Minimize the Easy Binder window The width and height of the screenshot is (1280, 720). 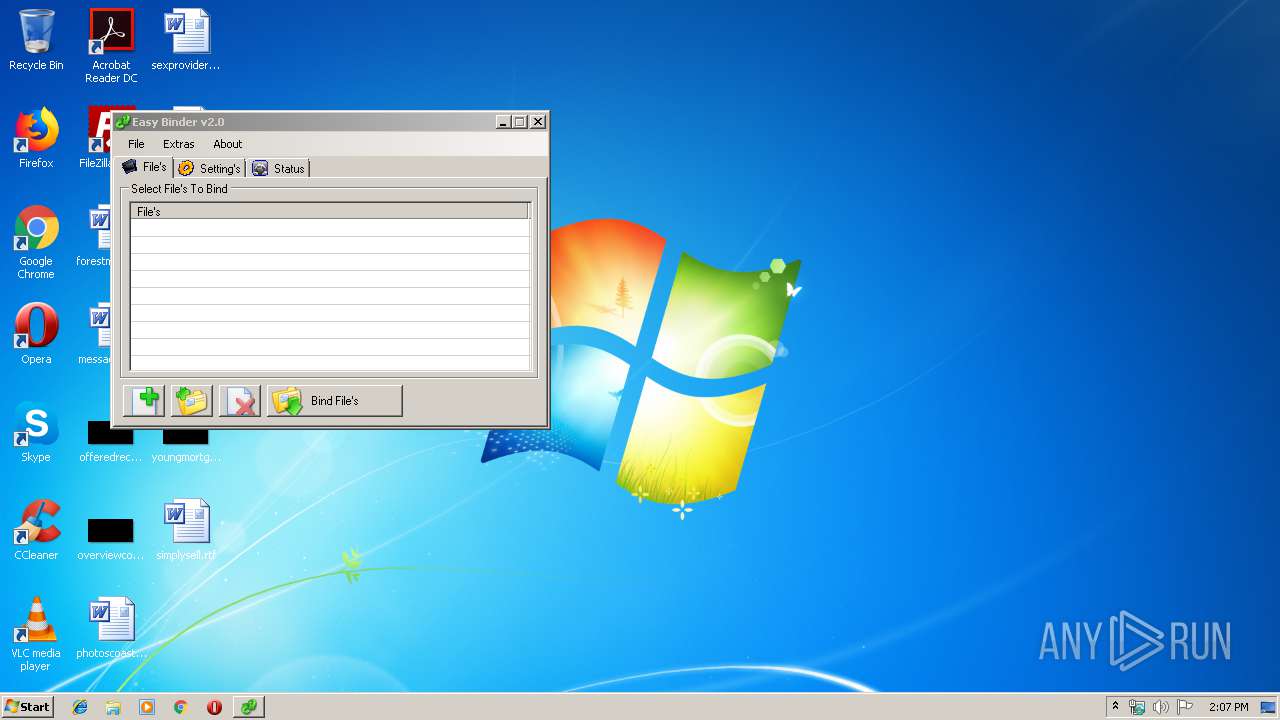tap(503, 122)
